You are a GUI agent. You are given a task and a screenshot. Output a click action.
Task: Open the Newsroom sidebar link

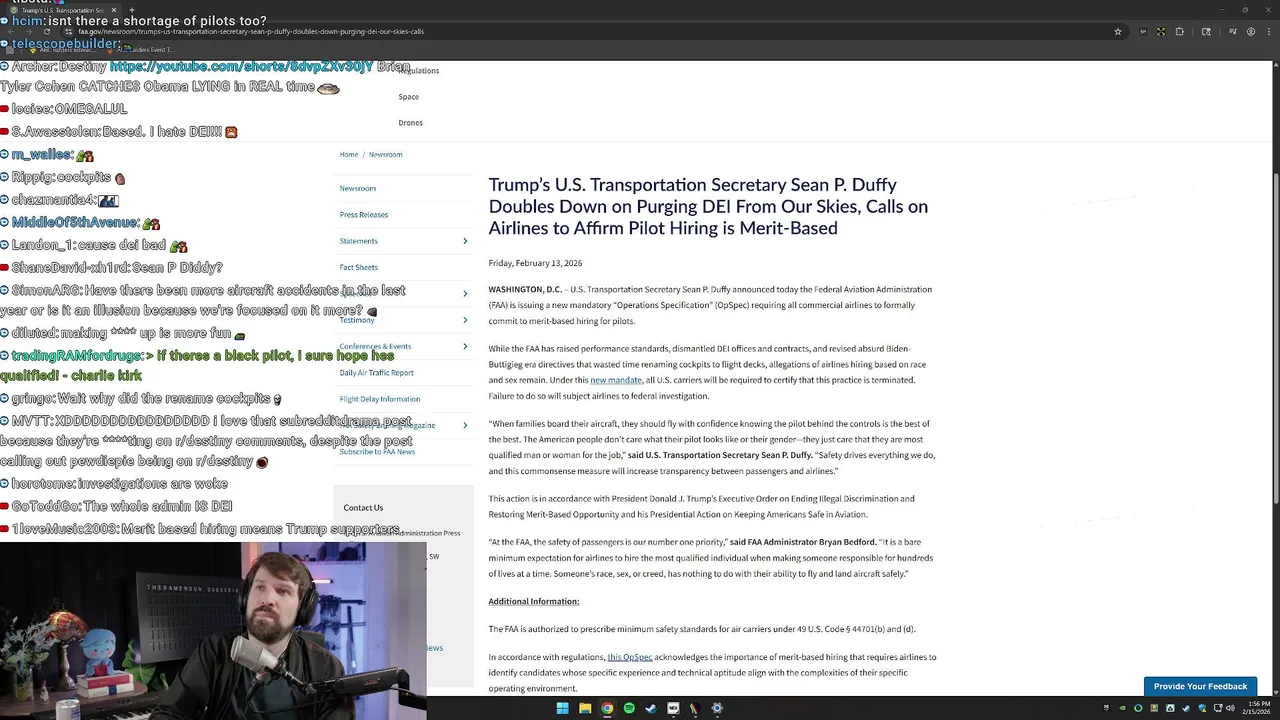tap(358, 188)
